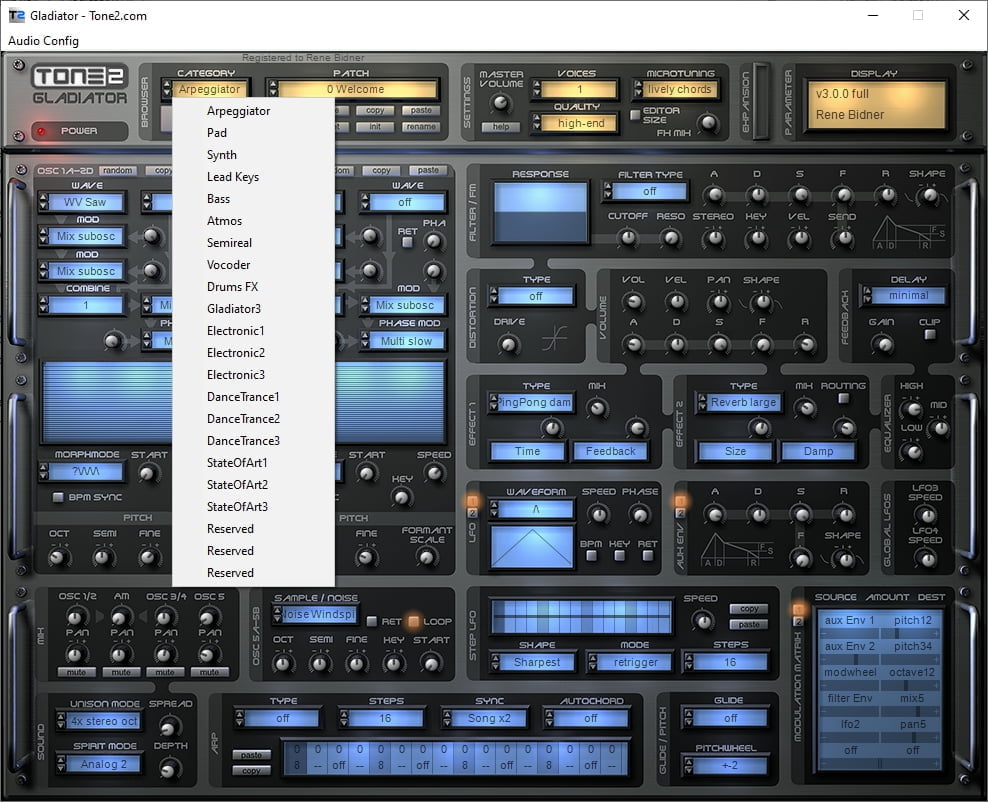Image resolution: width=988 pixels, height=802 pixels.
Task: Click the distortion Drive knob
Action: [x=509, y=344]
